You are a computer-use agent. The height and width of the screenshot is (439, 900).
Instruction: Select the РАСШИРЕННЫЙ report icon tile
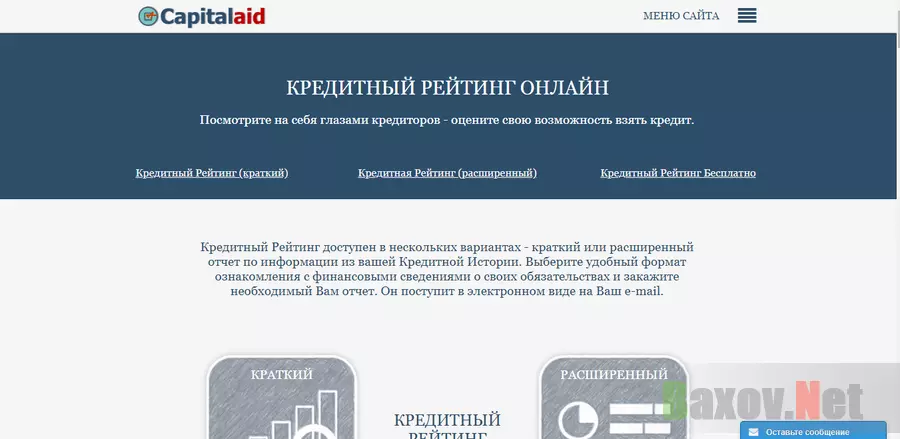(614, 397)
